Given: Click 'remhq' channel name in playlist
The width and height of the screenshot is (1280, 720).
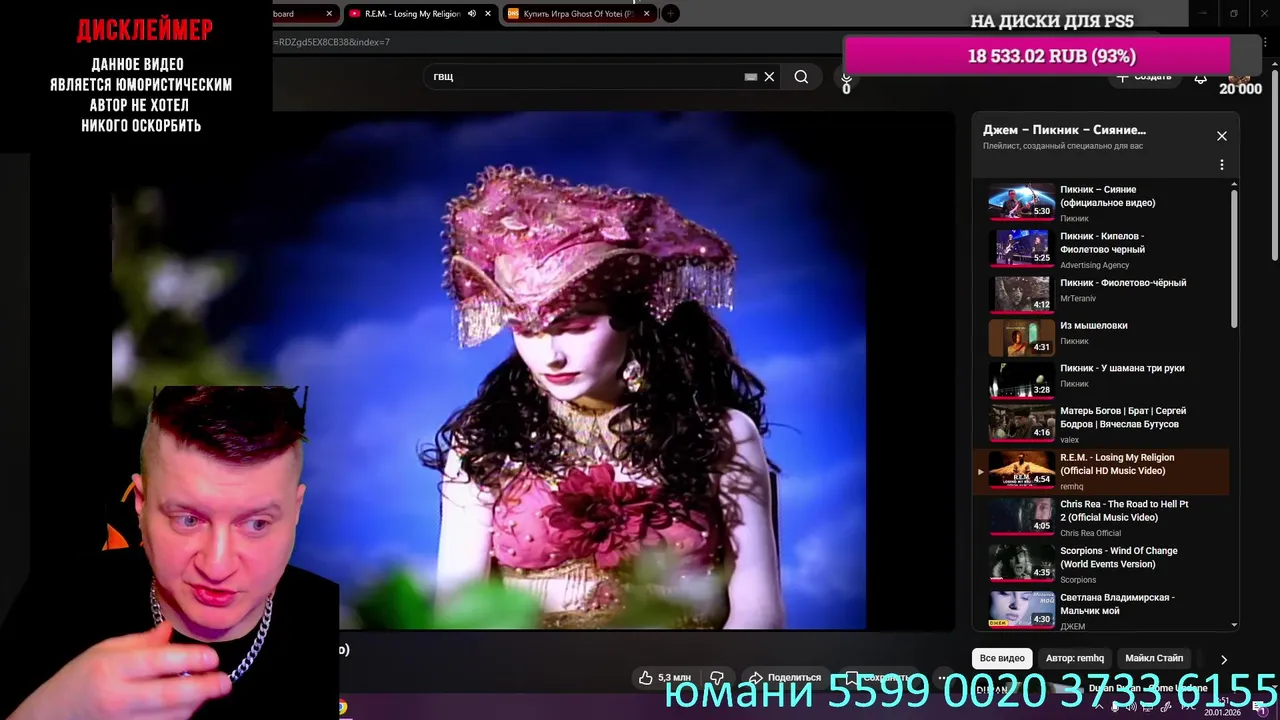Looking at the screenshot, I should 1071,487.
